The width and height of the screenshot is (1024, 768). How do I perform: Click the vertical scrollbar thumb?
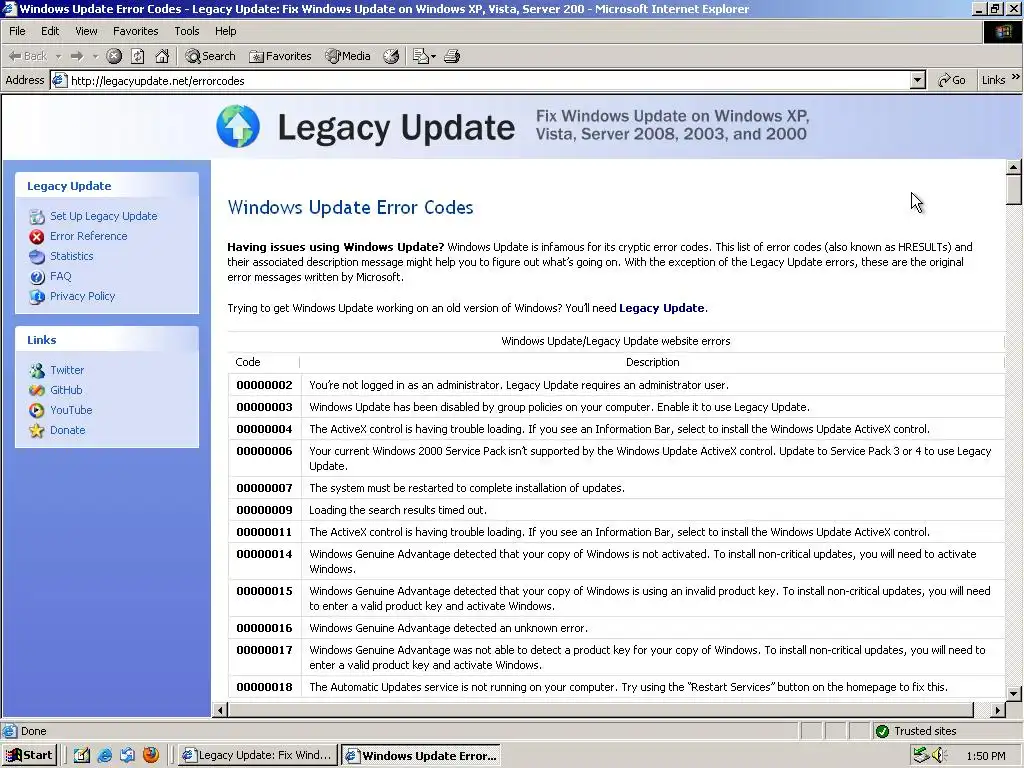point(1014,190)
